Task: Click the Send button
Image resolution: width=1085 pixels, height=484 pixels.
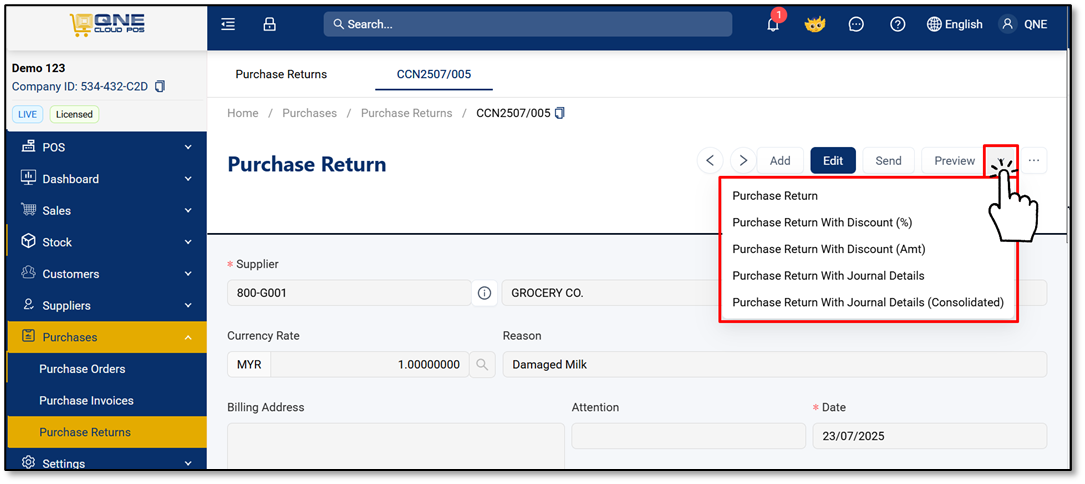Action: click(x=888, y=161)
